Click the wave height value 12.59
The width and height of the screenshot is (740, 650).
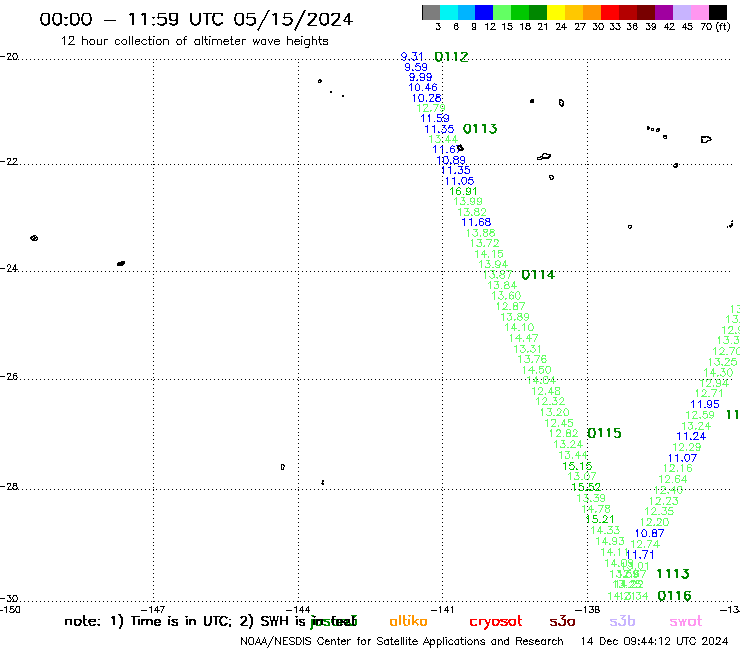click(x=700, y=415)
